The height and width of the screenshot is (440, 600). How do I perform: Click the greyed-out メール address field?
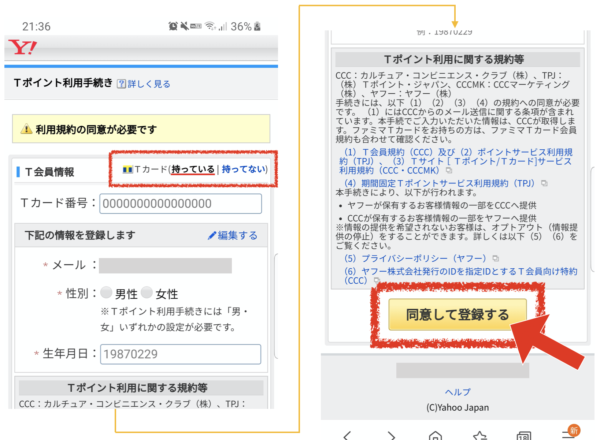pos(165,266)
